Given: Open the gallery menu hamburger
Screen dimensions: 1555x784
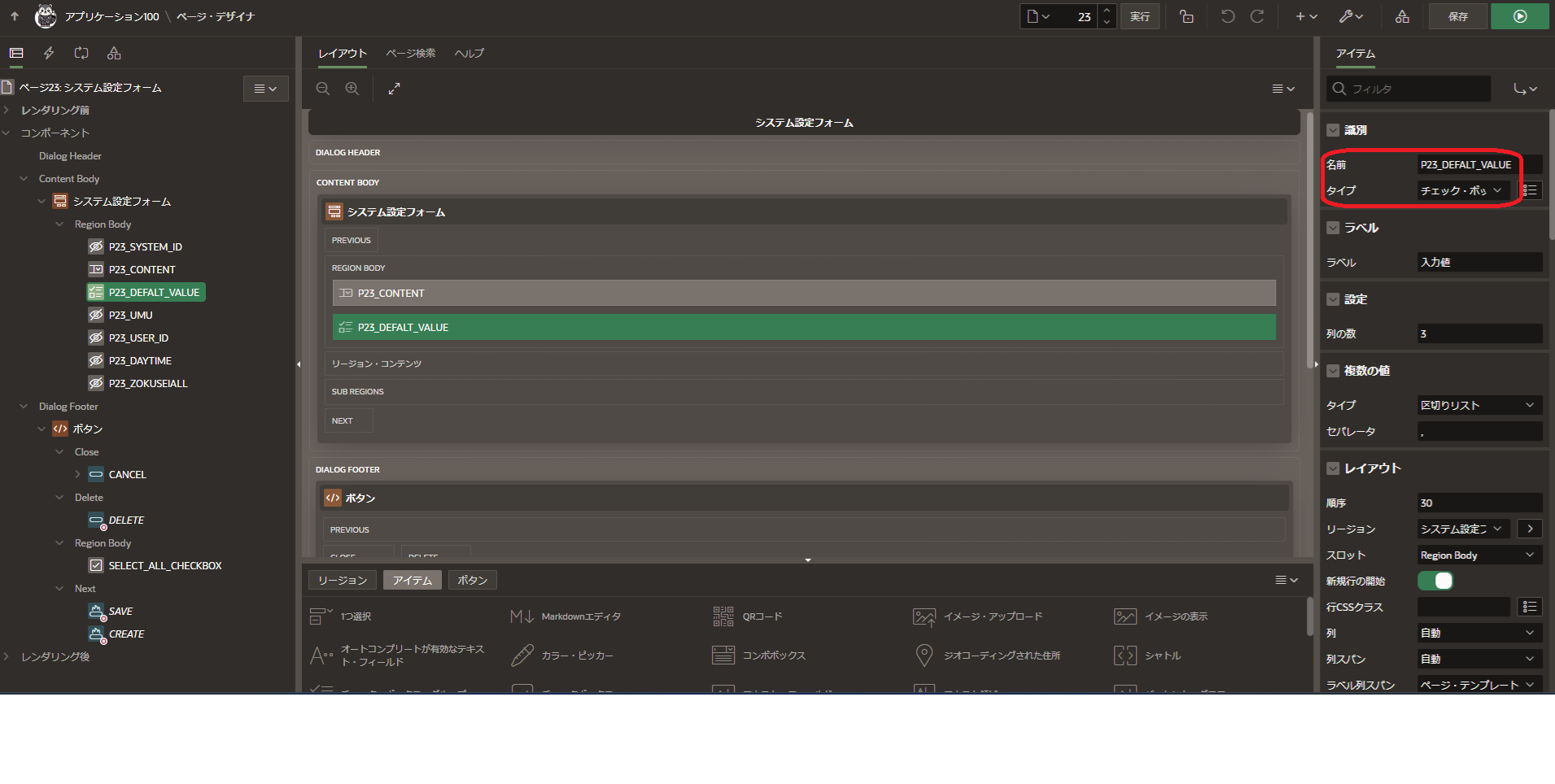Looking at the screenshot, I should tap(1286, 580).
